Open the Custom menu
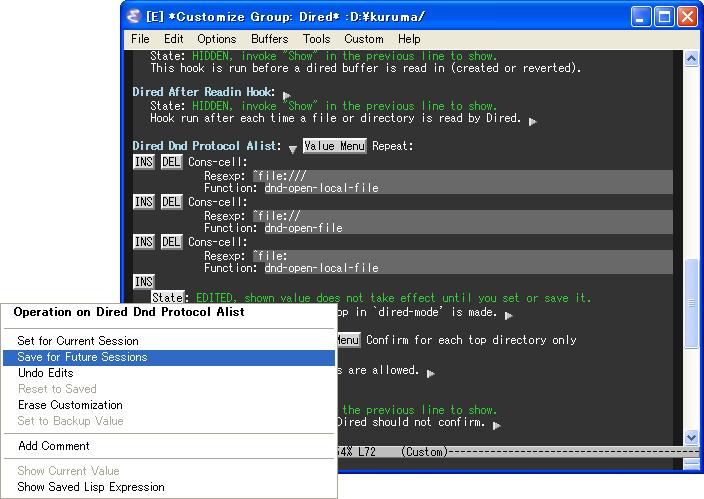 point(364,39)
